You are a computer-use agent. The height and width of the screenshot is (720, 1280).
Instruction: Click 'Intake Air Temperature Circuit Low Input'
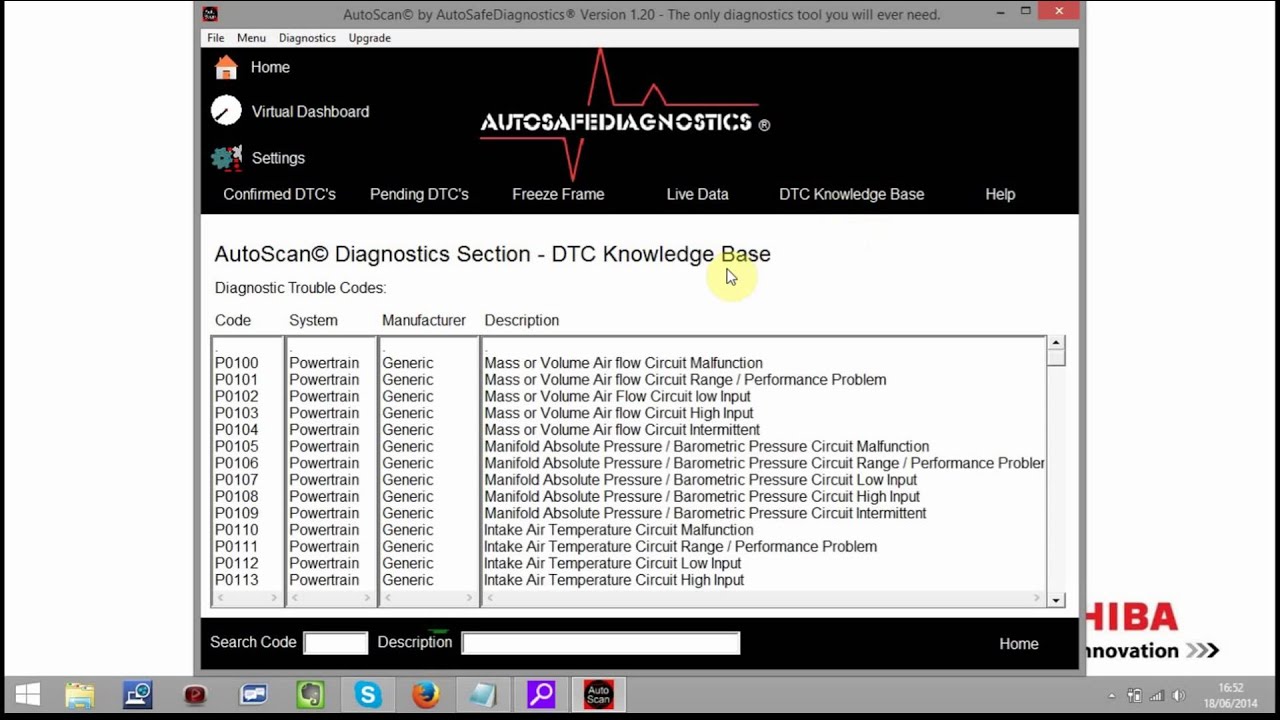pos(613,563)
